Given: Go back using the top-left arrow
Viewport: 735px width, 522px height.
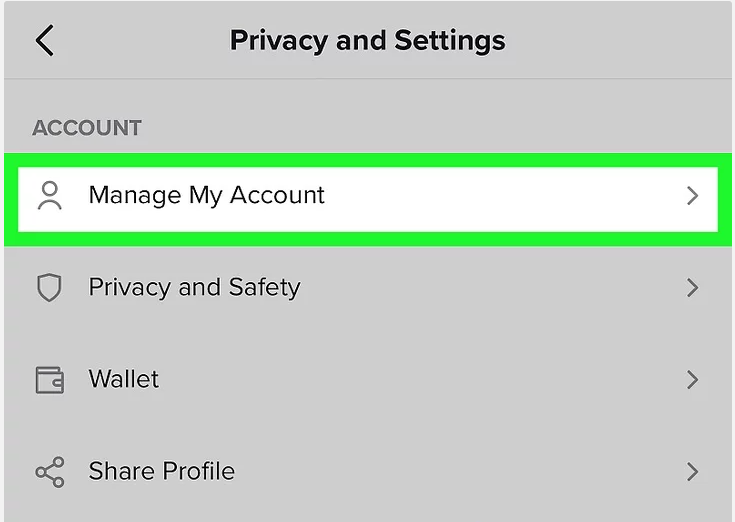Looking at the screenshot, I should (x=45, y=40).
